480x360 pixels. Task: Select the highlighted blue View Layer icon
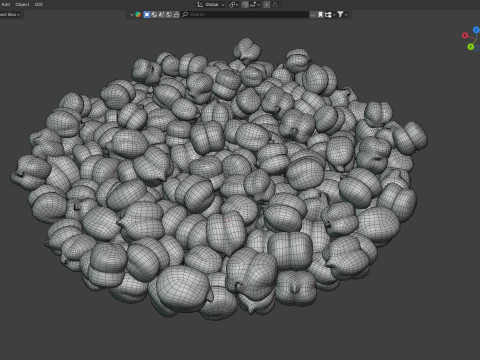147,15
